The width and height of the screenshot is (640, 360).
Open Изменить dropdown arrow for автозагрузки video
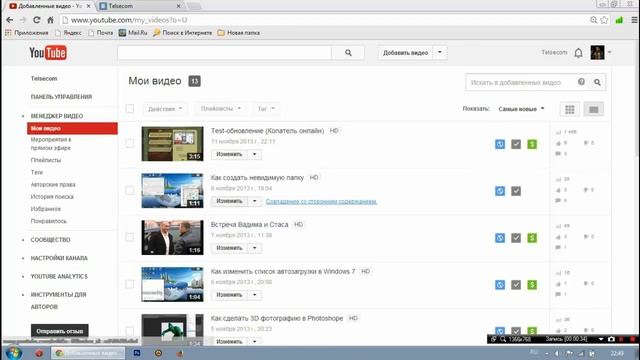click(x=254, y=295)
